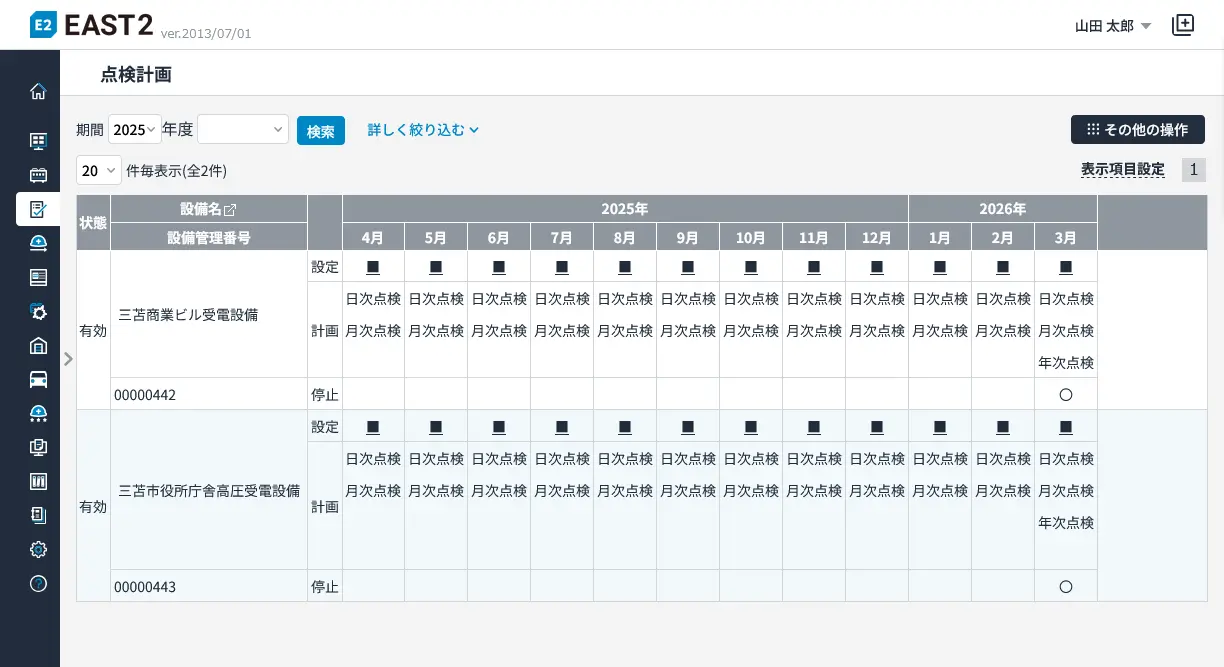Click the warehouse building sidebar icon
The height and width of the screenshot is (667, 1224).
[x=38, y=345]
